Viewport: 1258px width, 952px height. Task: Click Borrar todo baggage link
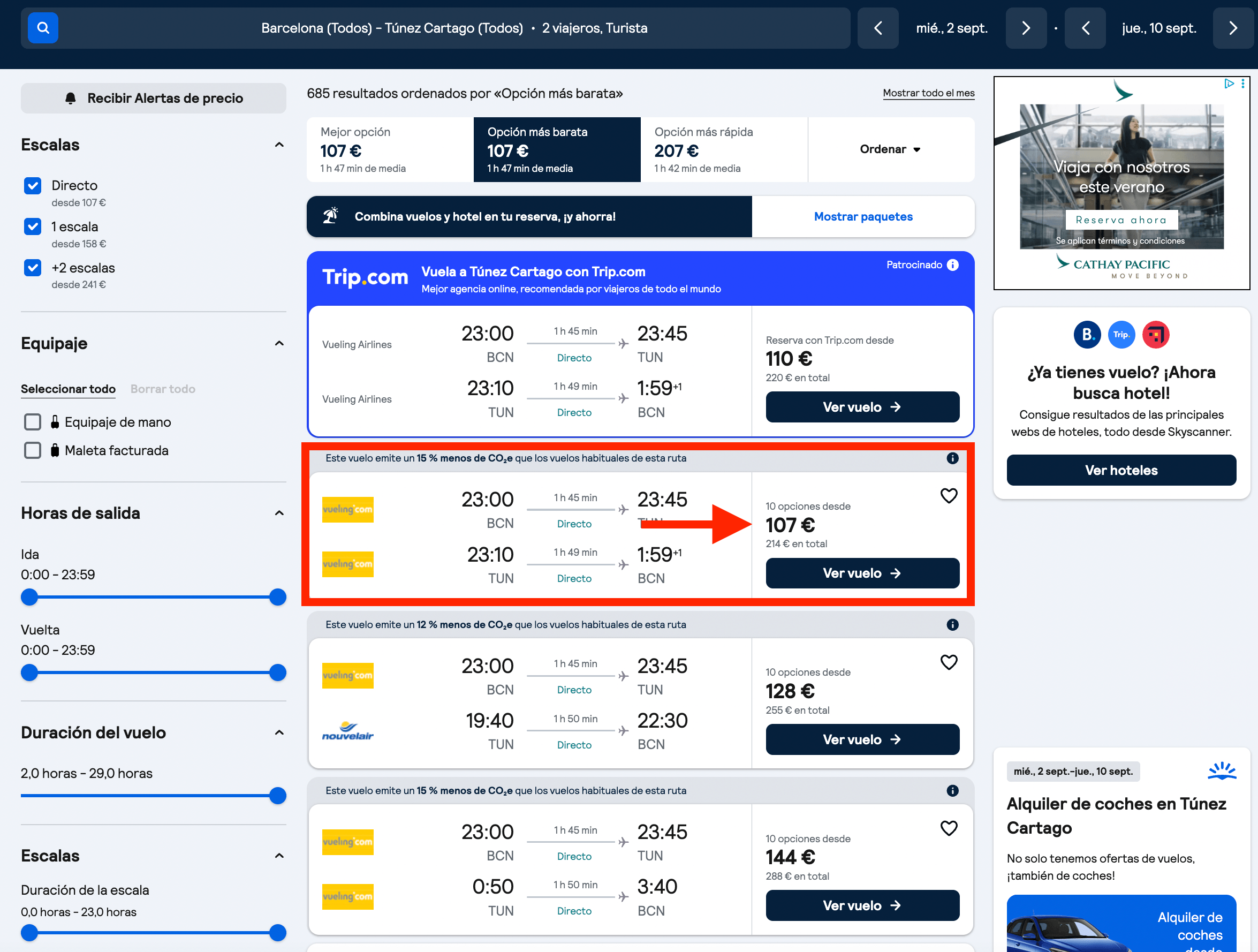(x=163, y=389)
